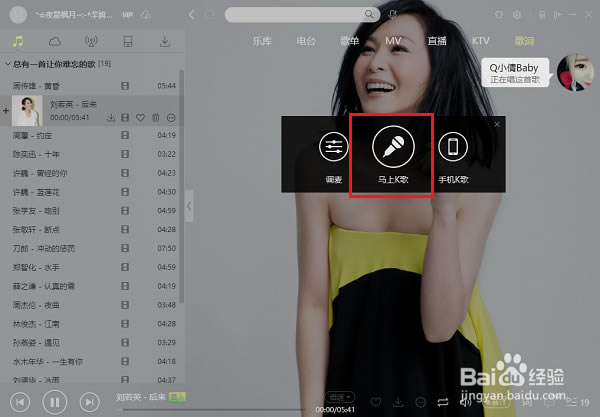
Task: Select song 薛之谦 - 认真的雪
Action: pyautogui.click(x=44, y=286)
